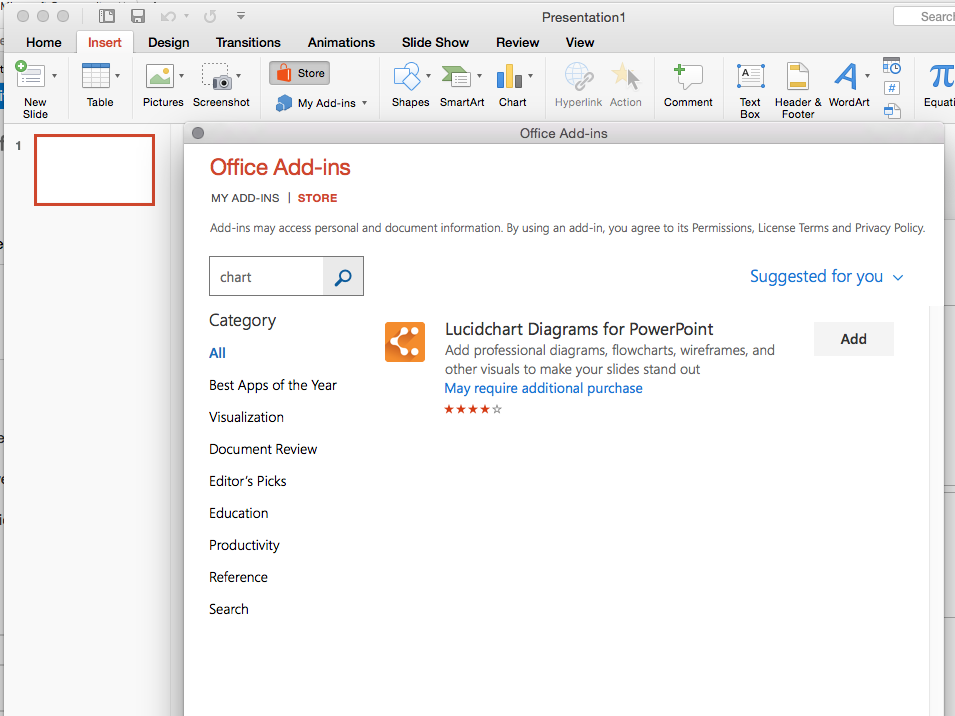Open the Shapes dropdown arrow
Screen dimensions: 955x716
428,75
